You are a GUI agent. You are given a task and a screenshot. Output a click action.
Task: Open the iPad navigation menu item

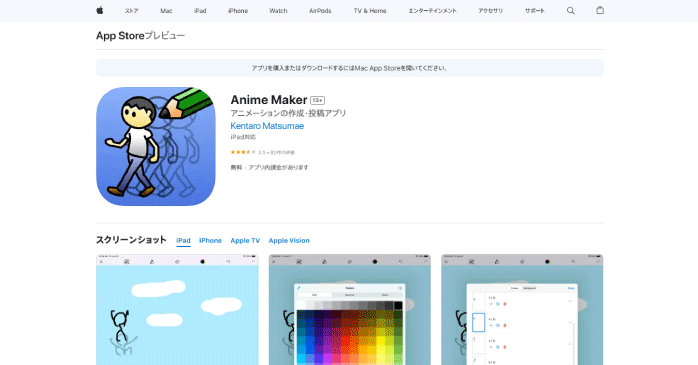(200, 11)
